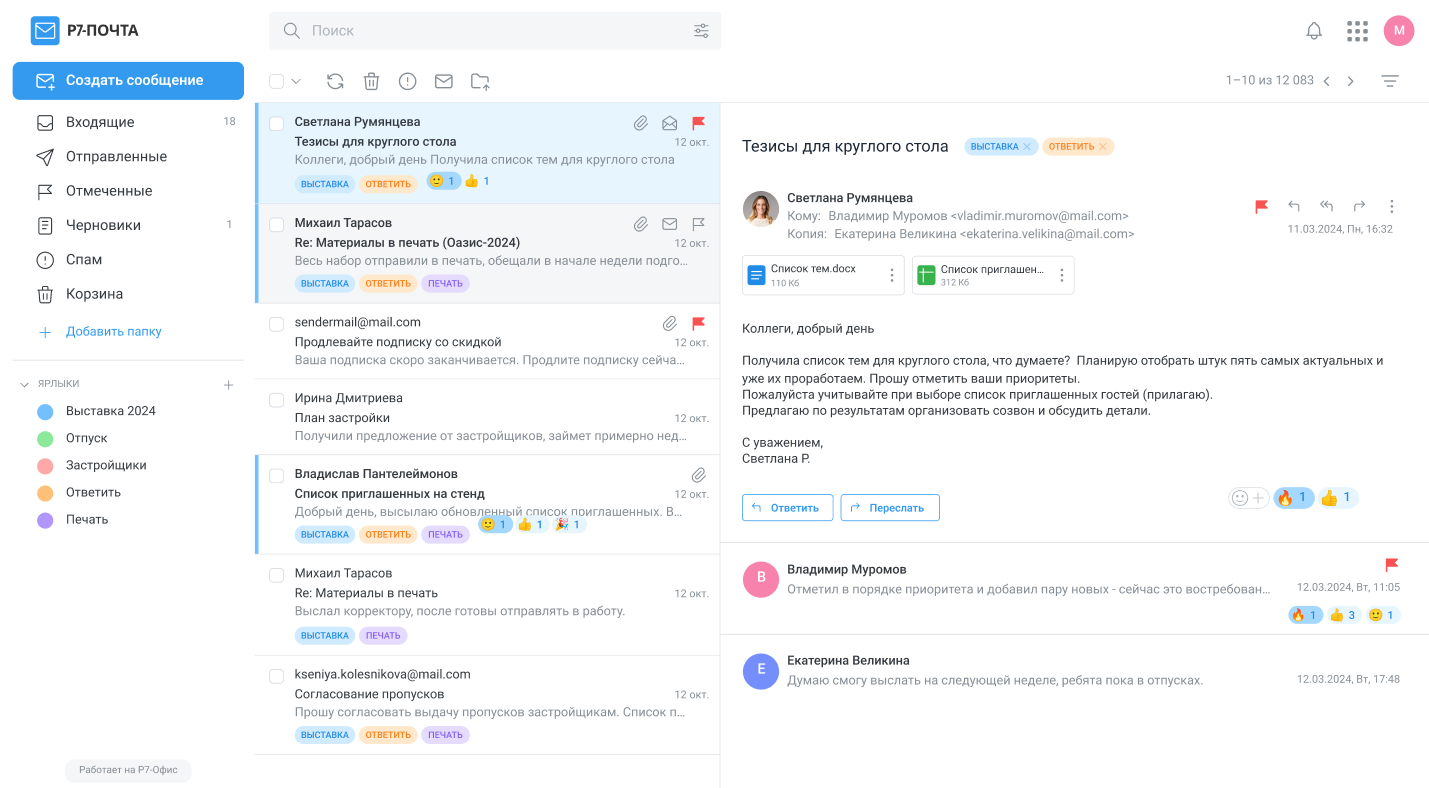This screenshot has width=1429, height=788.
Task: Click the trash delete icon in toolbar
Action: [x=371, y=81]
